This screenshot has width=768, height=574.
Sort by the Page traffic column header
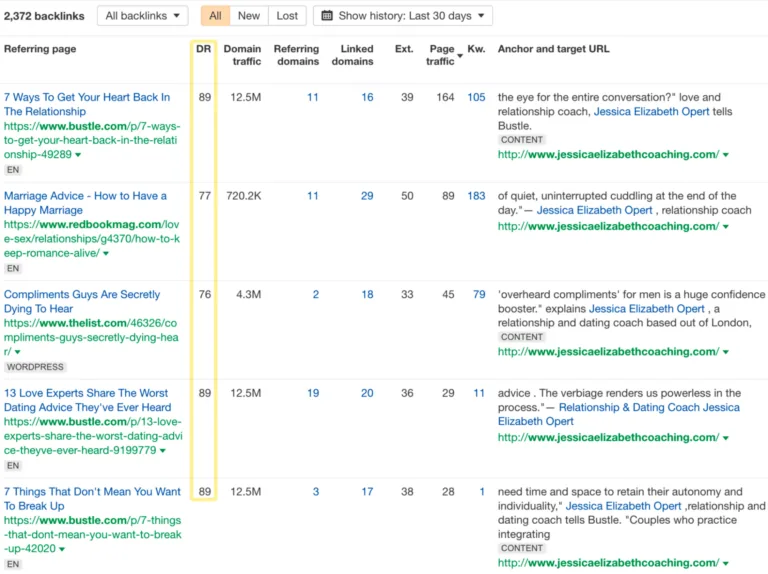[x=440, y=55]
